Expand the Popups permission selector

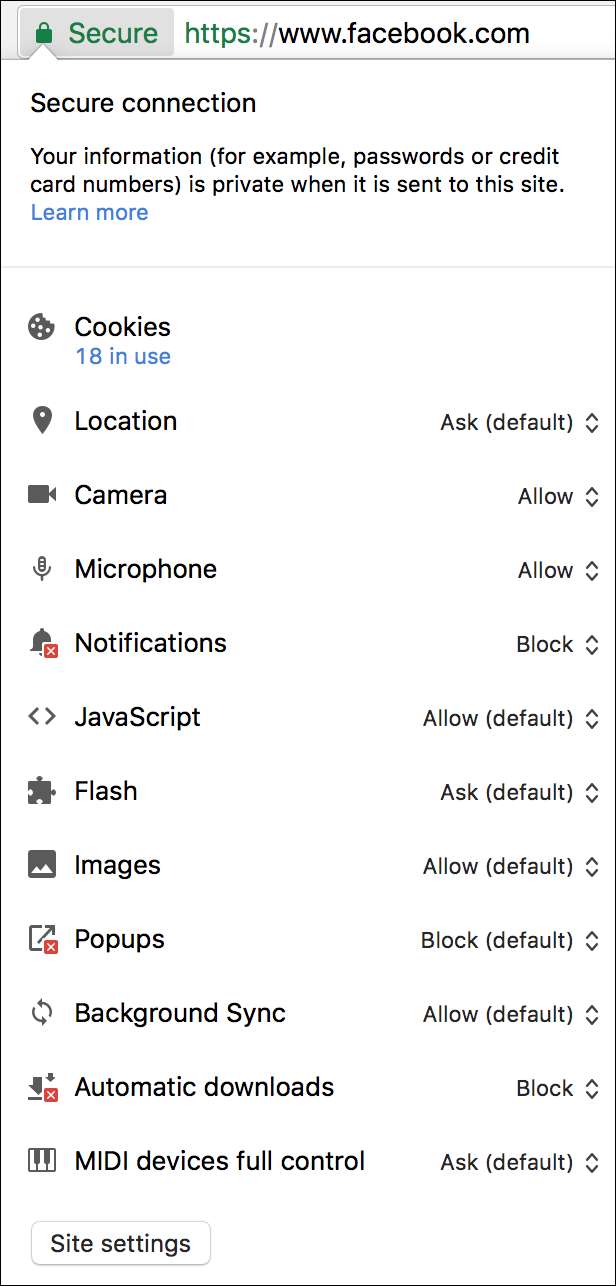pyautogui.click(x=510, y=941)
